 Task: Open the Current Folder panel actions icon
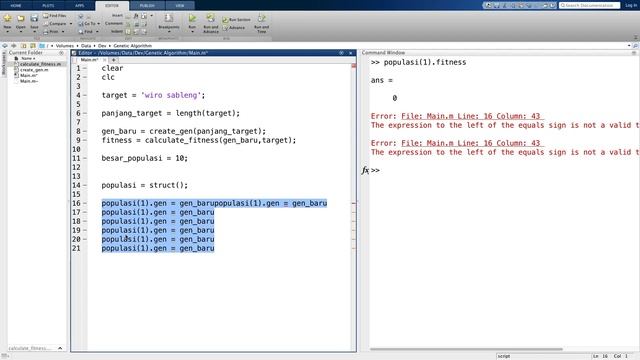pyautogui.click(x=61, y=53)
